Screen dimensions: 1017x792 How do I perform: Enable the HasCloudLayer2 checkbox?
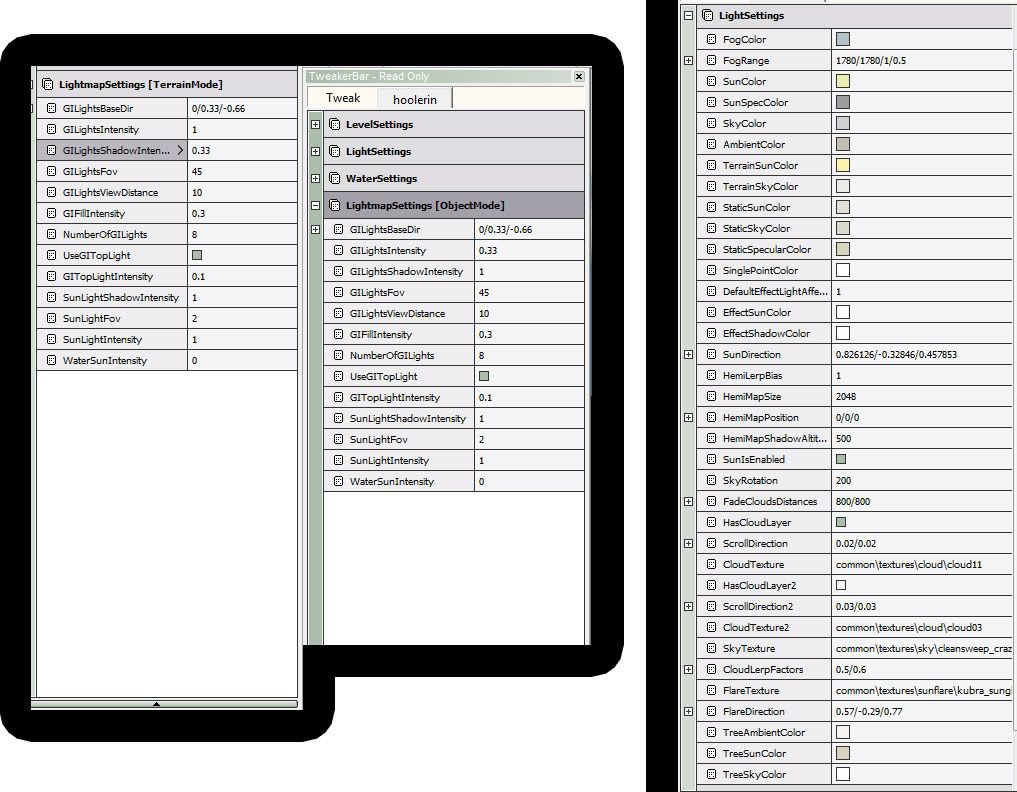click(x=841, y=585)
